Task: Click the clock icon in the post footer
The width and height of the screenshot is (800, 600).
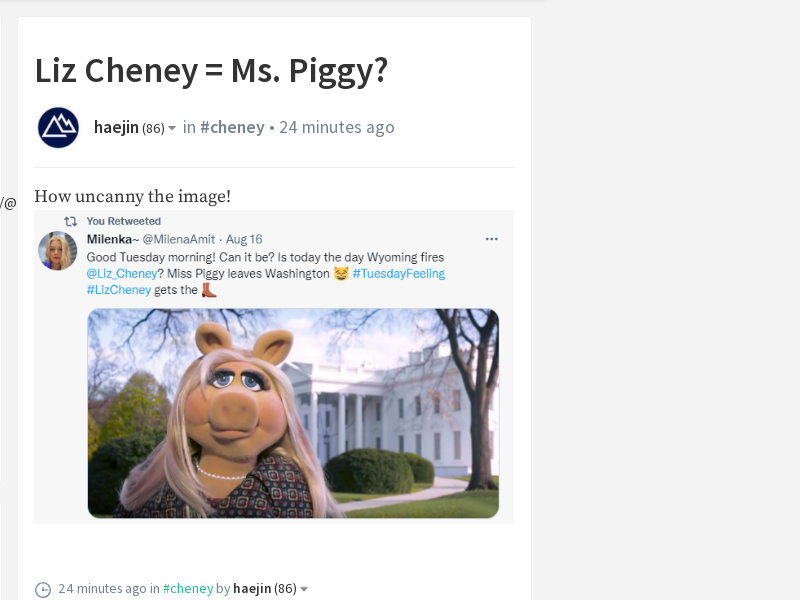Action: 43,589
